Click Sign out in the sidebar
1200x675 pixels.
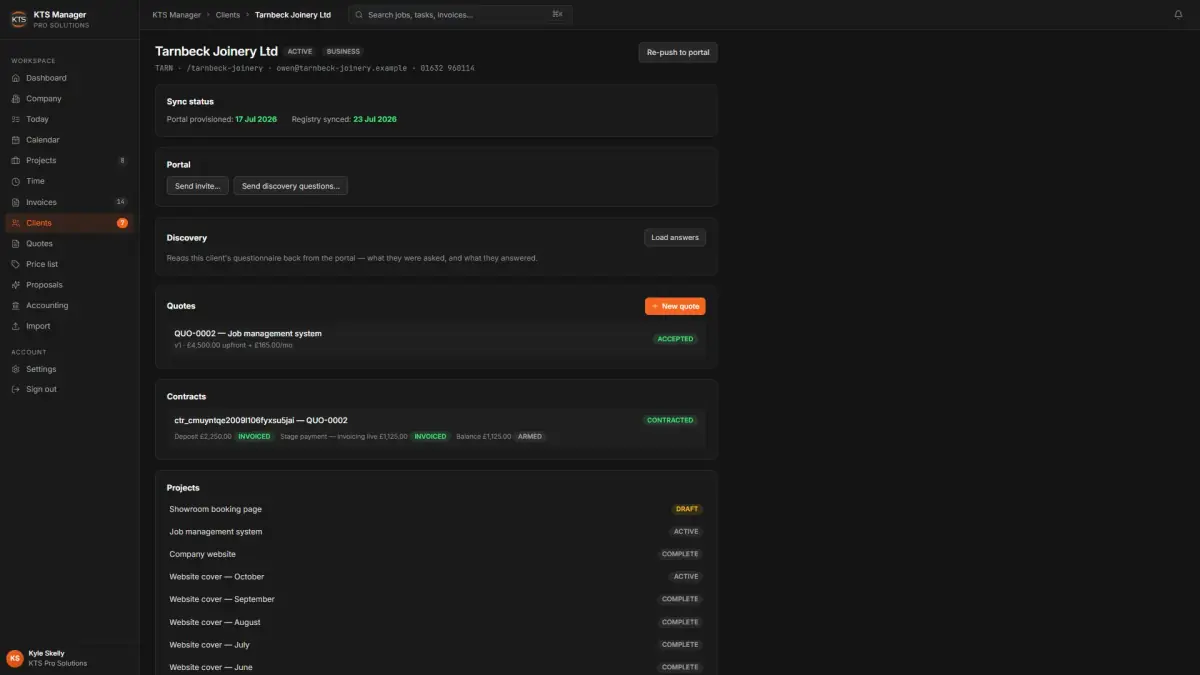click(x=69, y=389)
